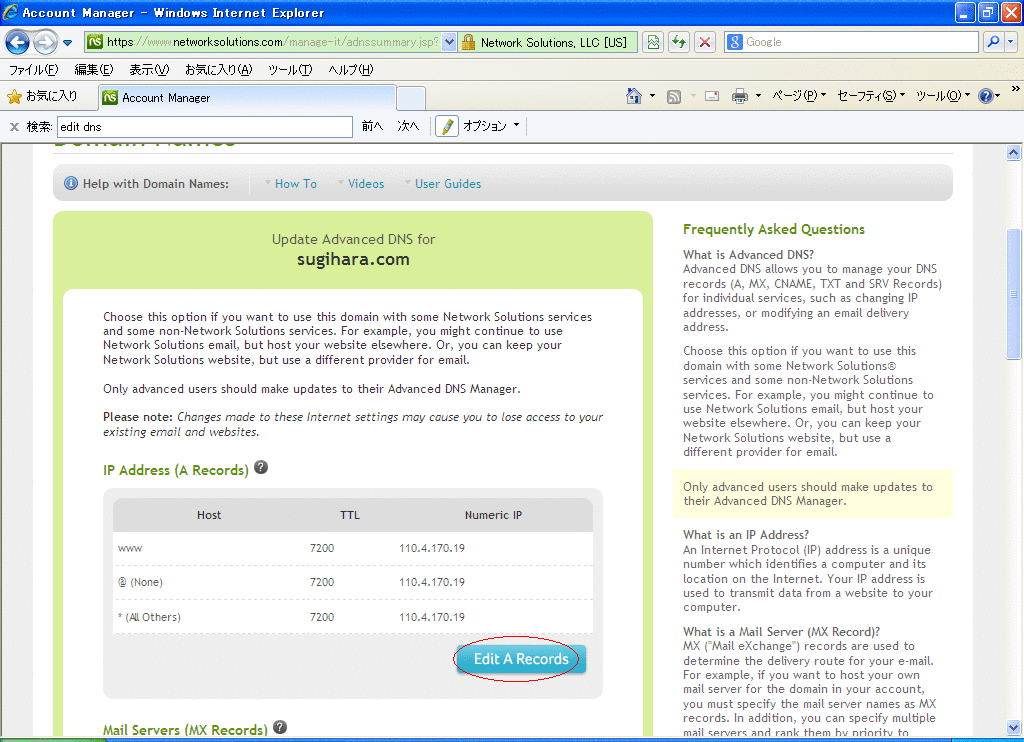Click the Read Mail envelope icon
Viewport: 1024px width, 742px height.
[712, 96]
